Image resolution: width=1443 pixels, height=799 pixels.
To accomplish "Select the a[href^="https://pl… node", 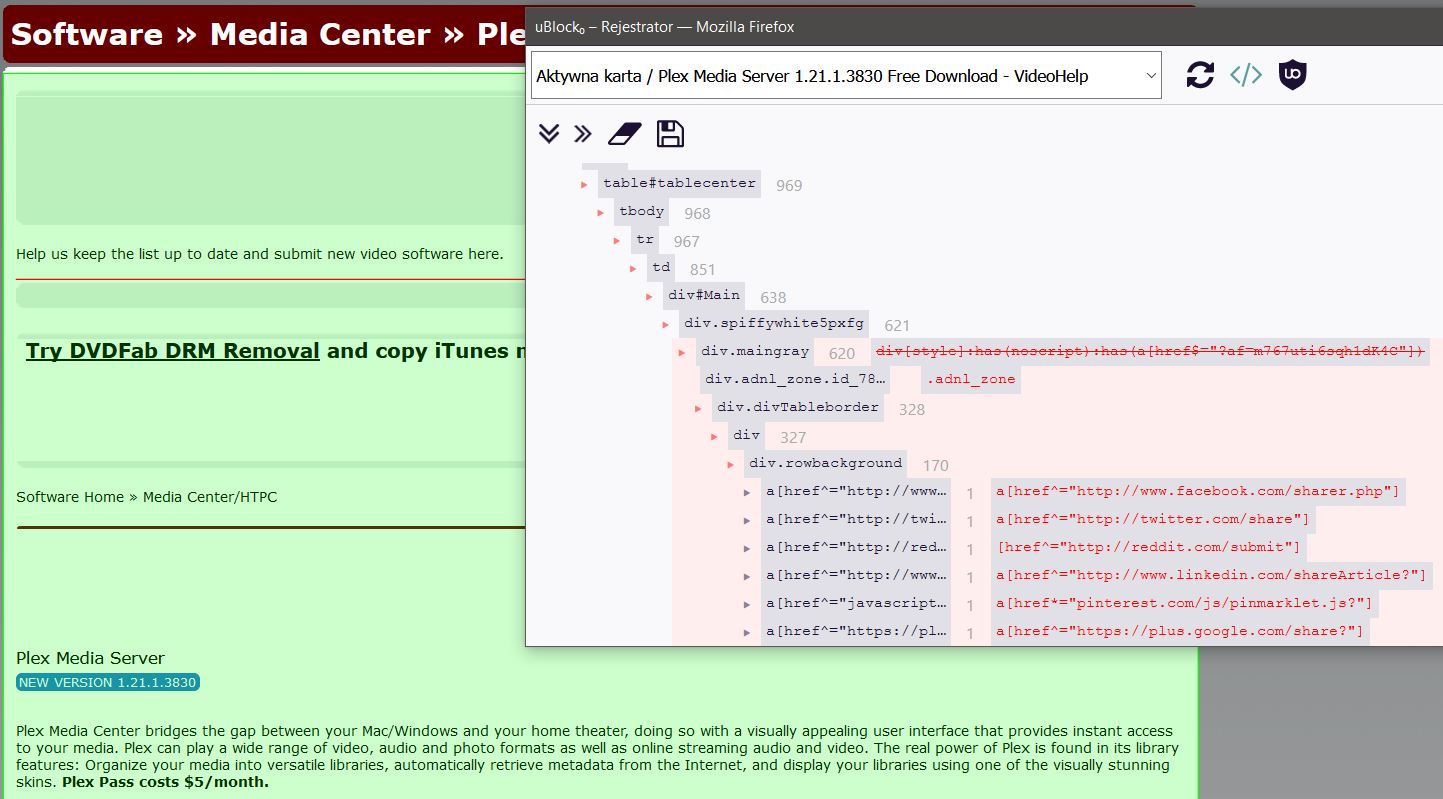I will 856,631.
